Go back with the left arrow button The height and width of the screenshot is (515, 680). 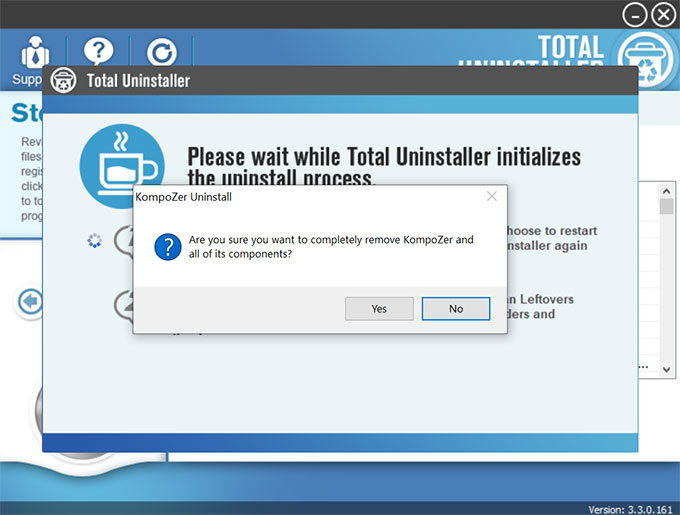tap(30, 301)
